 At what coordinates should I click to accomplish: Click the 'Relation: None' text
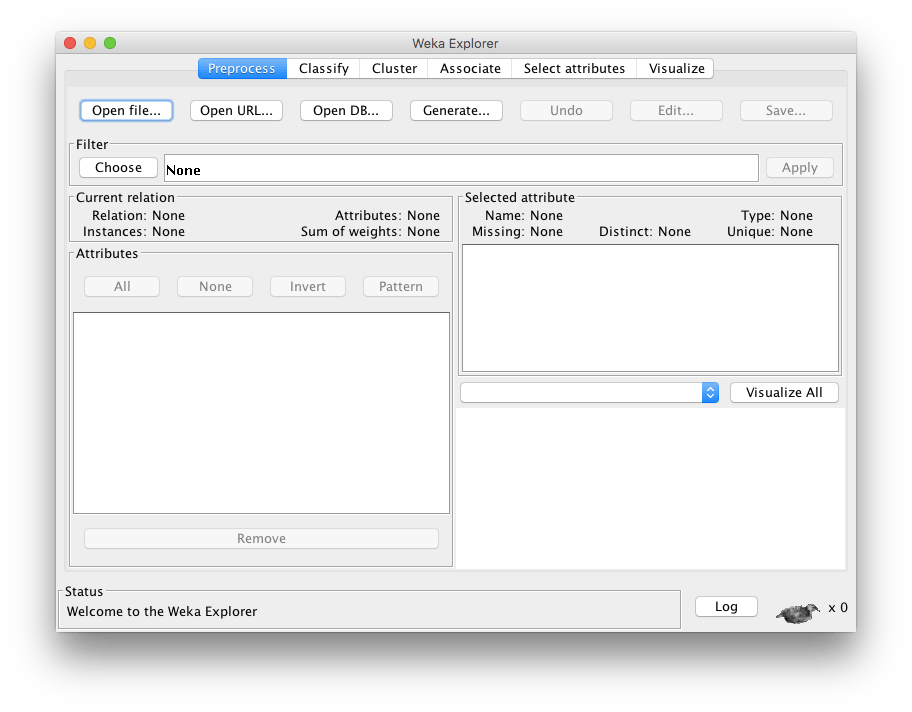coord(138,215)
